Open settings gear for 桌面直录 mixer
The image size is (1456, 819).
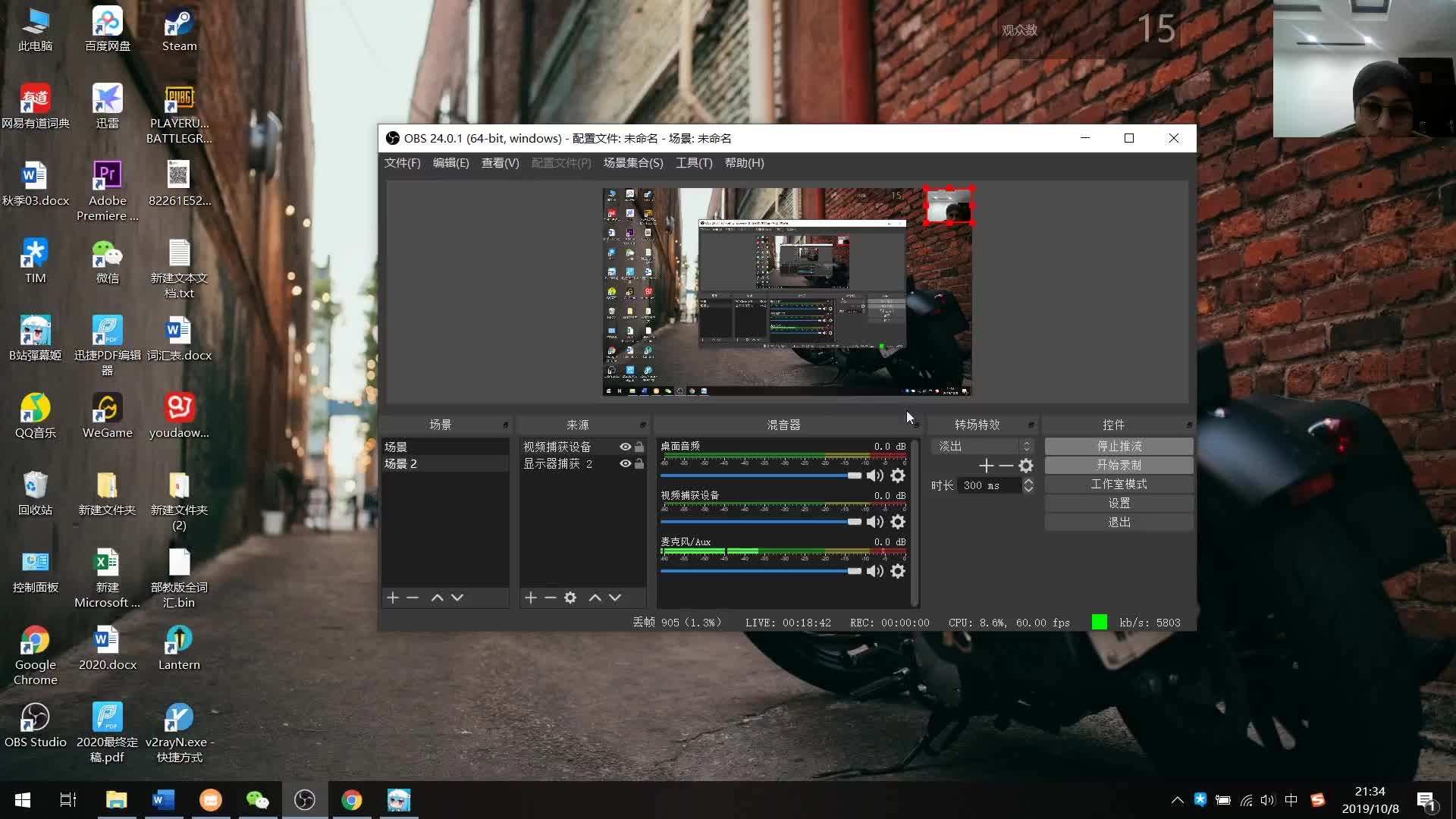[x=897, y=475]
